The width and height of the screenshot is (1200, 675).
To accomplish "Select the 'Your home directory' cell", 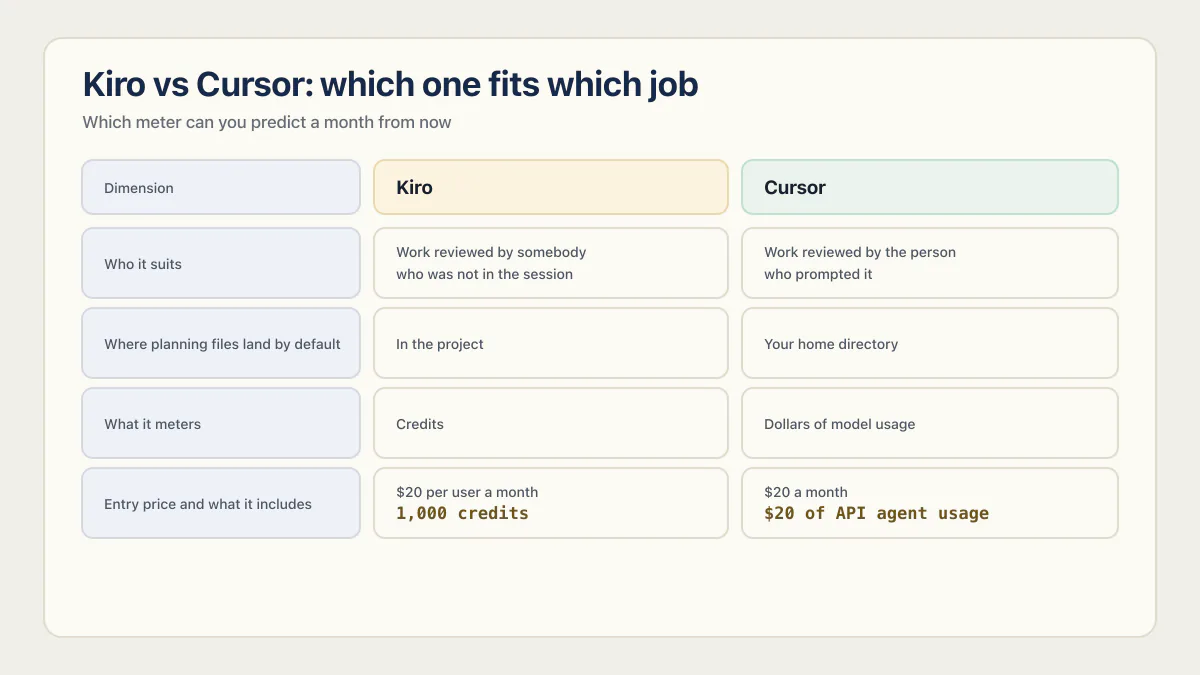I will point(930,343).
